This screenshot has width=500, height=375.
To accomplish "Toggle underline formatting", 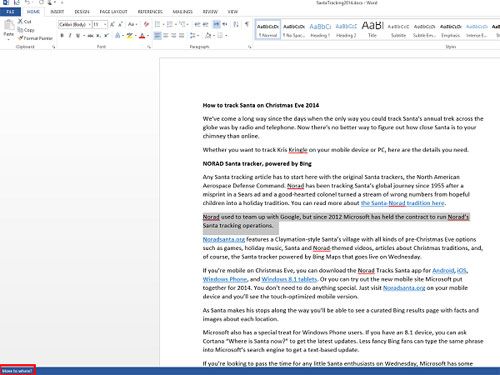I will (78, 35).
